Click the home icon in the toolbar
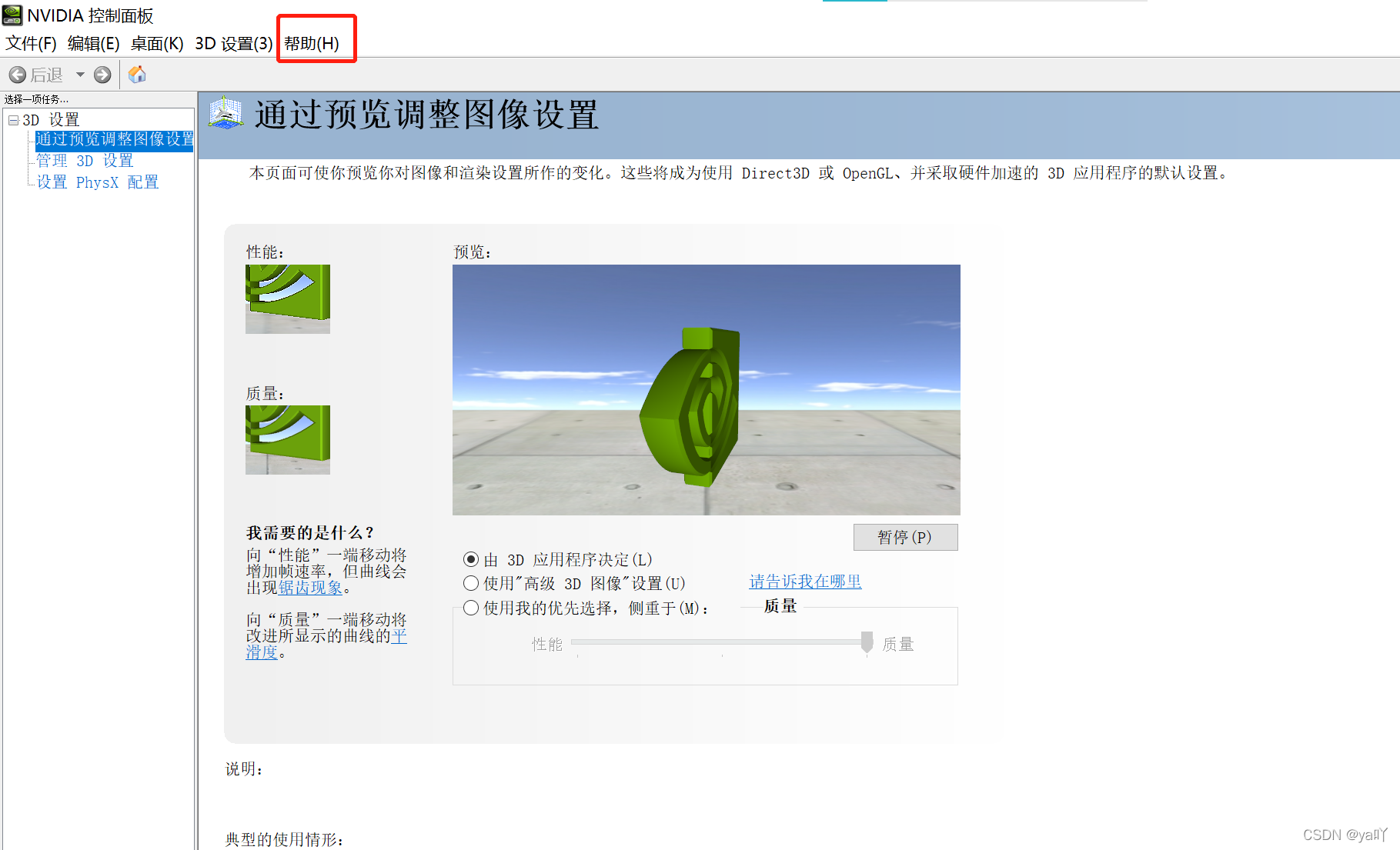 [137, 74]
